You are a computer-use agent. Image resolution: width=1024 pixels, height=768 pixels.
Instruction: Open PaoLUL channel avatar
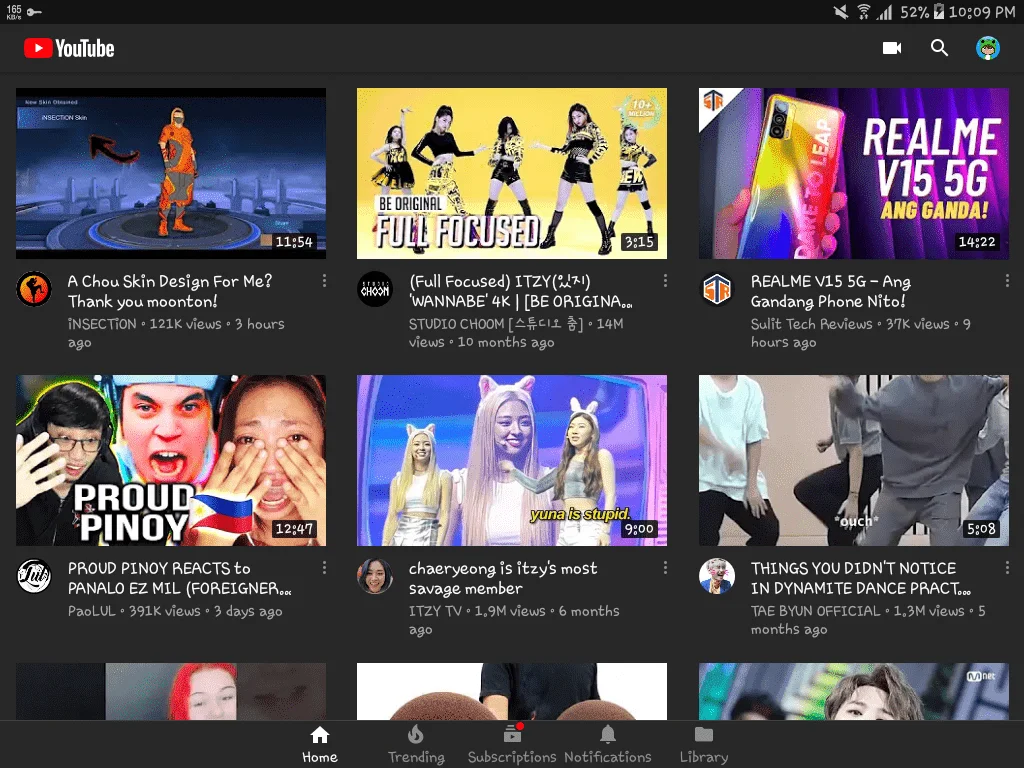(x=34, y=576)
